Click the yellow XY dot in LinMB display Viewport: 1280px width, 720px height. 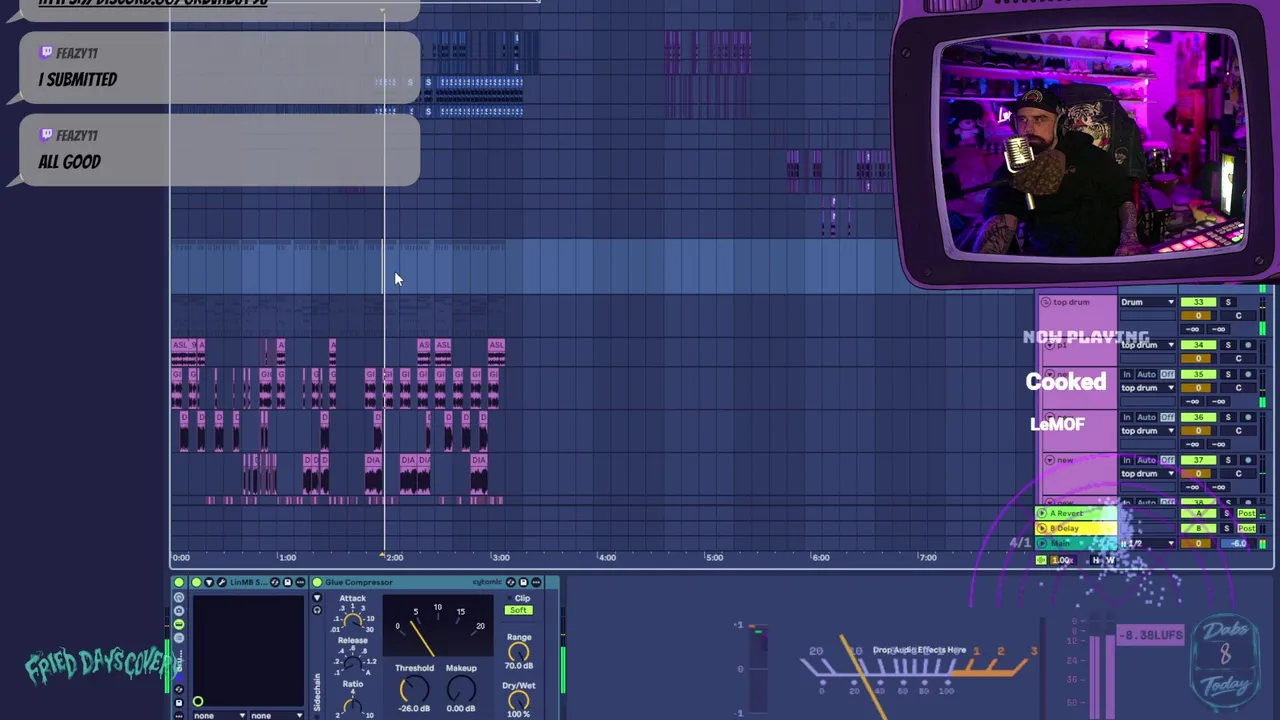click(198, 701)
